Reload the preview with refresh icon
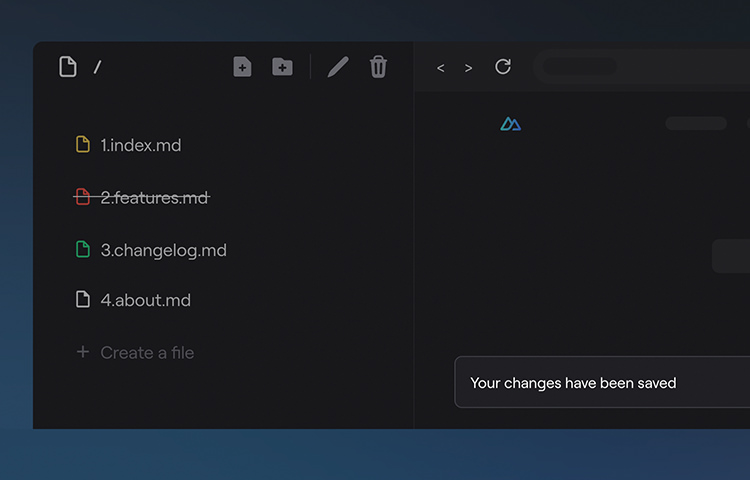 pyautogui.click(x=503, y=66)
